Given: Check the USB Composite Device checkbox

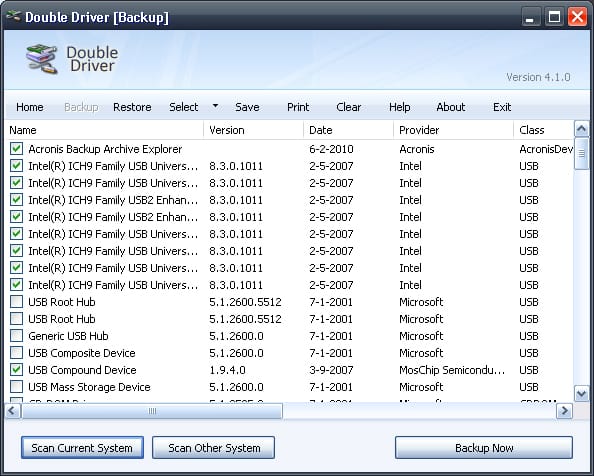Looking at the screenshot, I should [16, 353].
